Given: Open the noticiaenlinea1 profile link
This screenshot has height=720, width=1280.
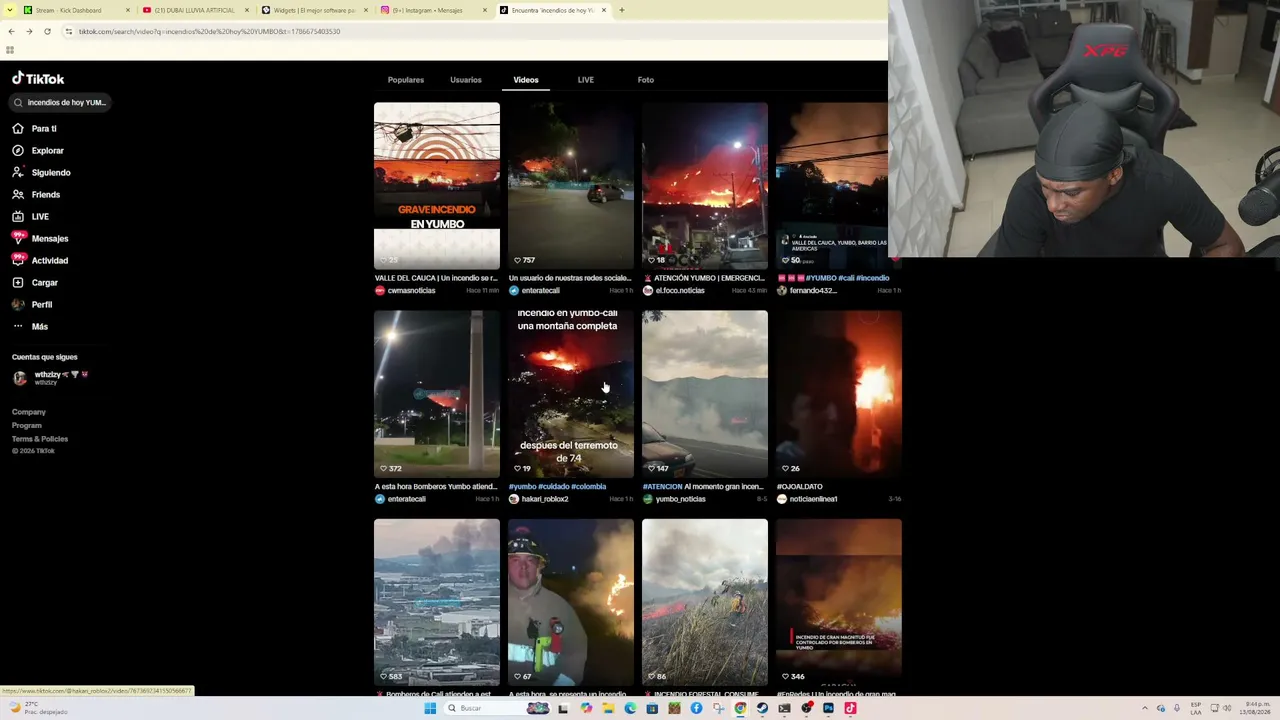Looking at the screenshot, I should tap(813, 499).
